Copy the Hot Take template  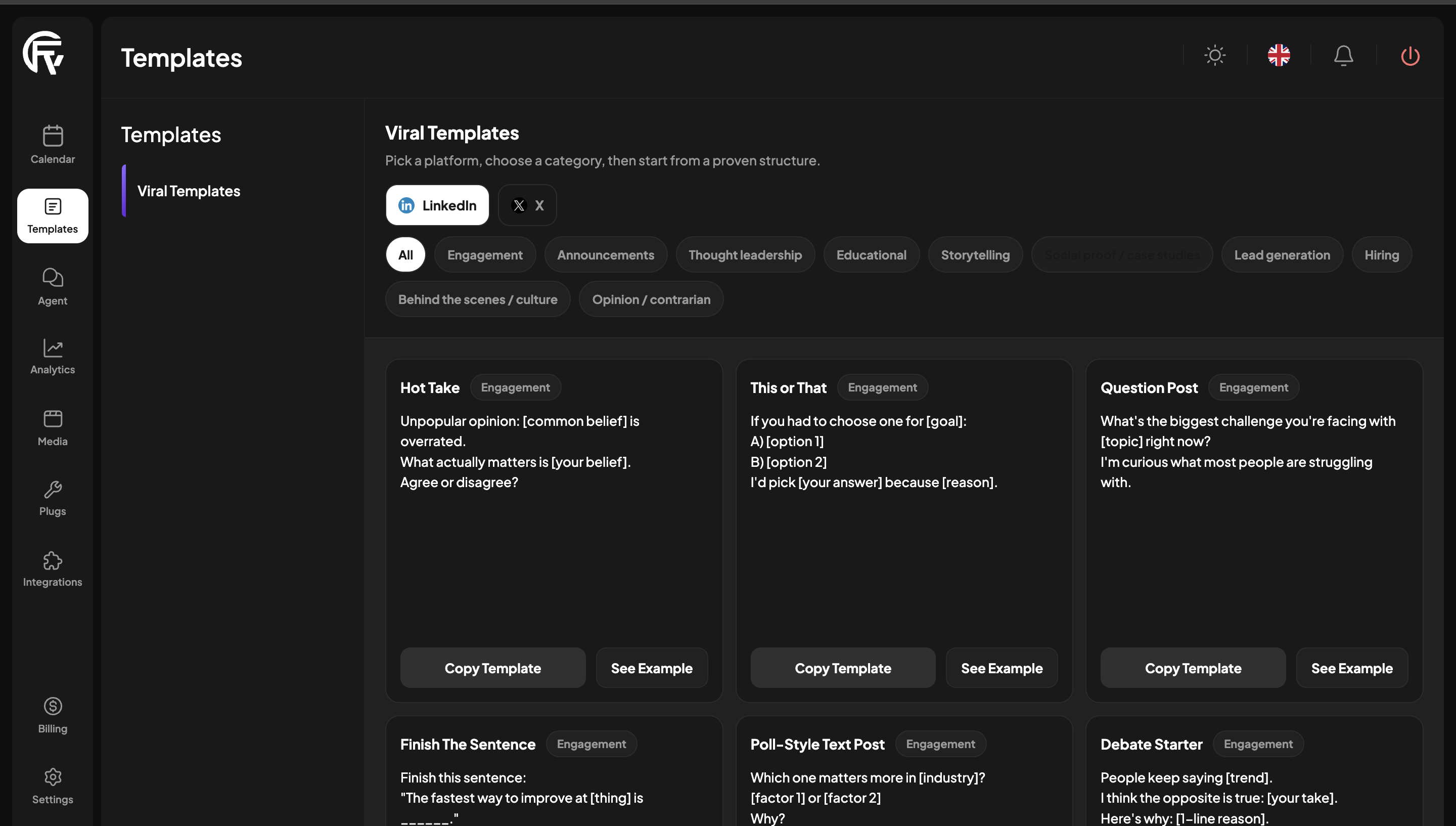pyautogui.click(x=493, y=668)
